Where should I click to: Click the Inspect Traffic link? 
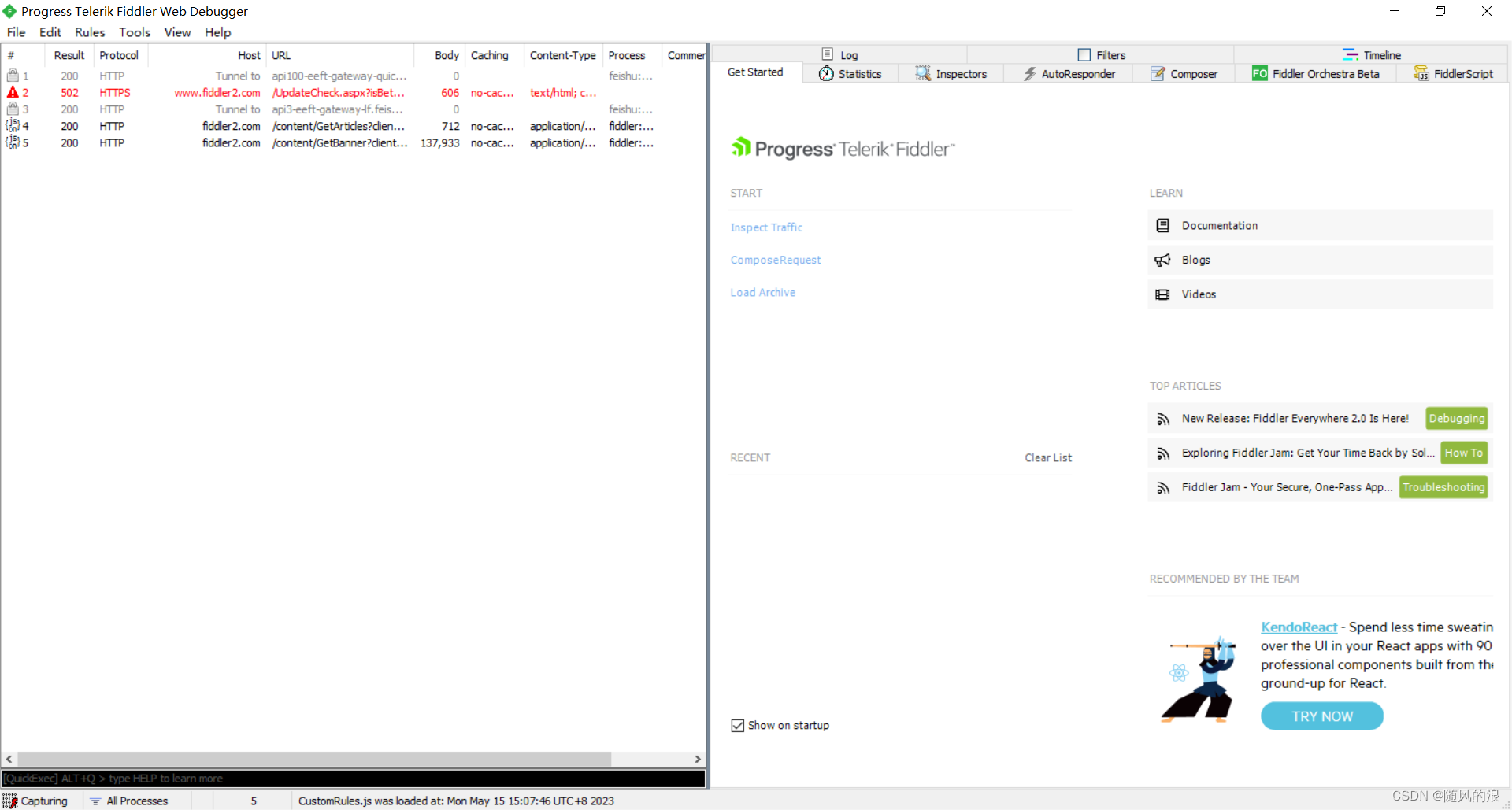766,227
